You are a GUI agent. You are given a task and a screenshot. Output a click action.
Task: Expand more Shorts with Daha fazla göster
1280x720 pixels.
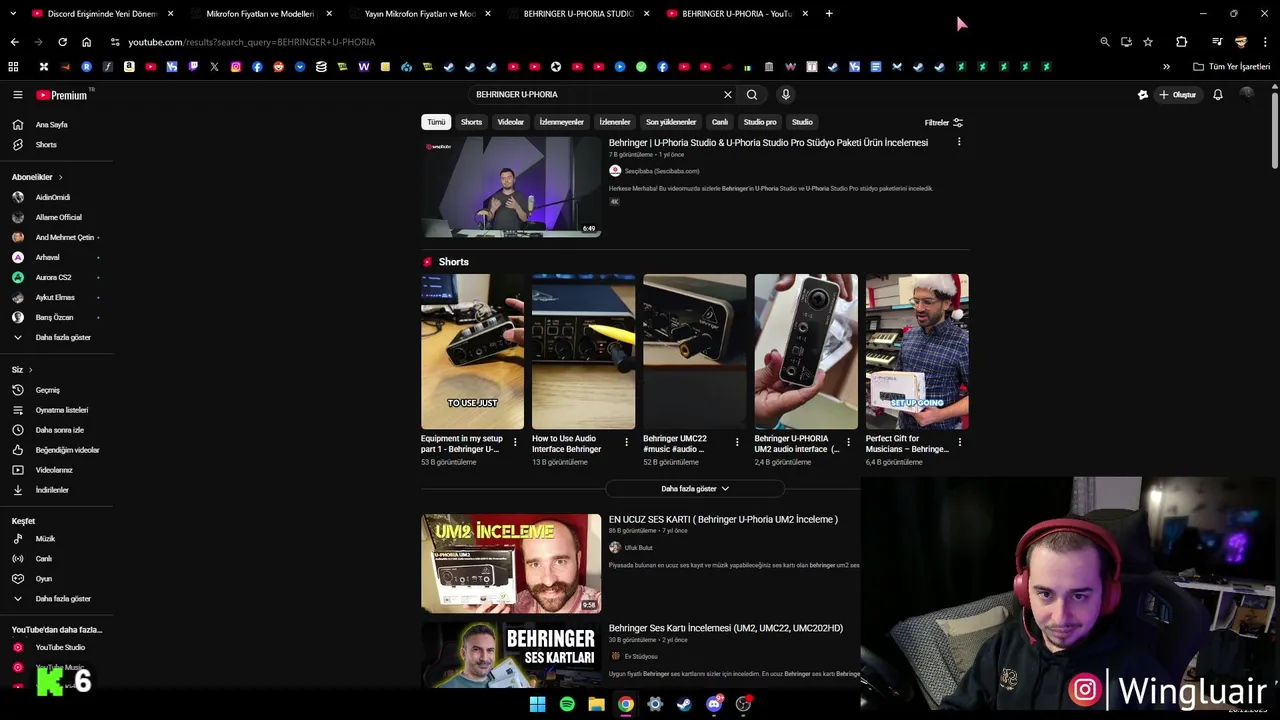pyautogui.click(x=695, y=489)
